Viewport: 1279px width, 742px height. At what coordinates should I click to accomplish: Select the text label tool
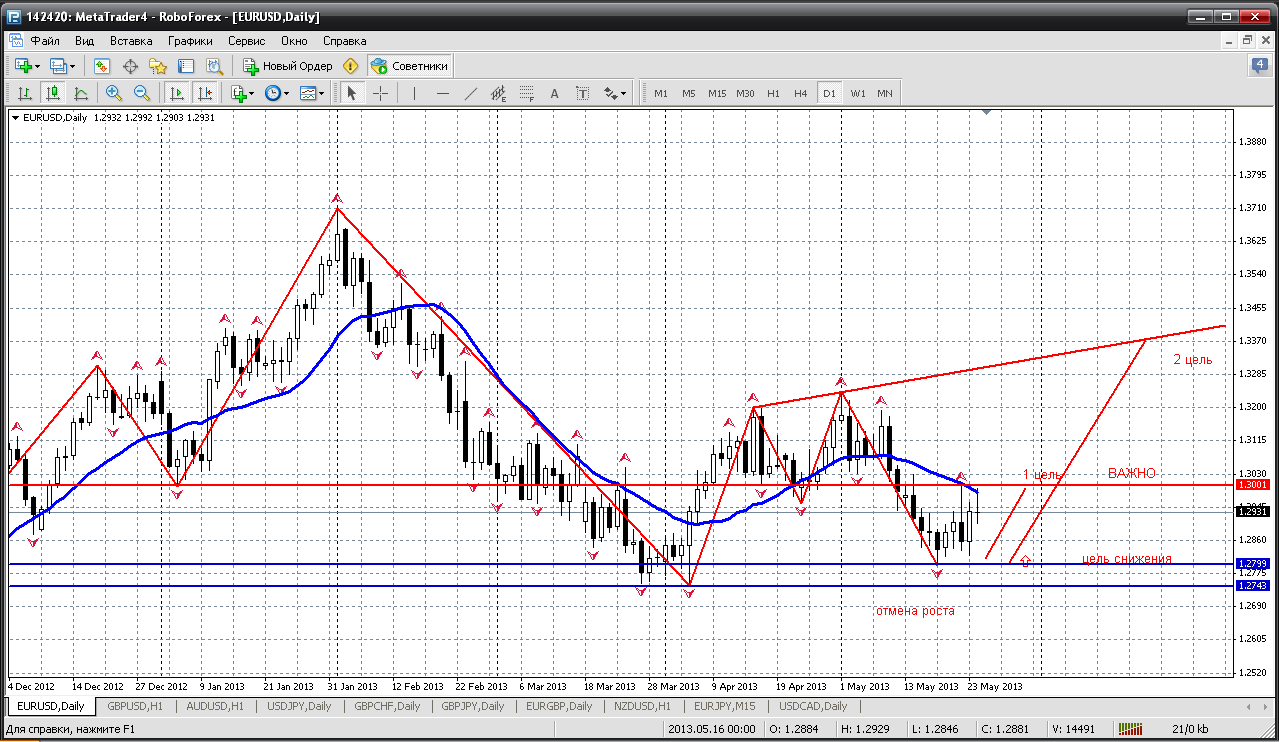tap(583, 93)
